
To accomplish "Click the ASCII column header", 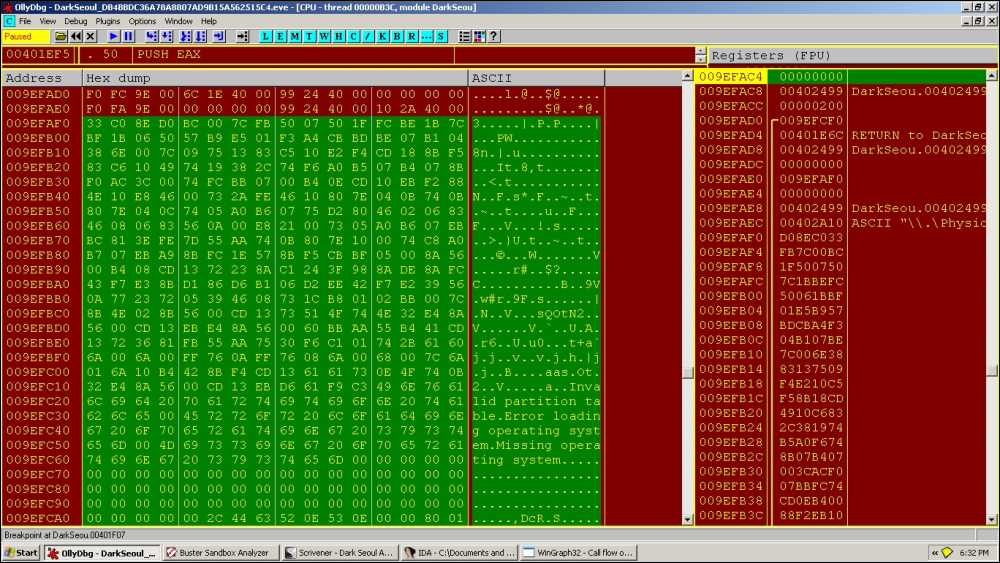I will 536,78.
